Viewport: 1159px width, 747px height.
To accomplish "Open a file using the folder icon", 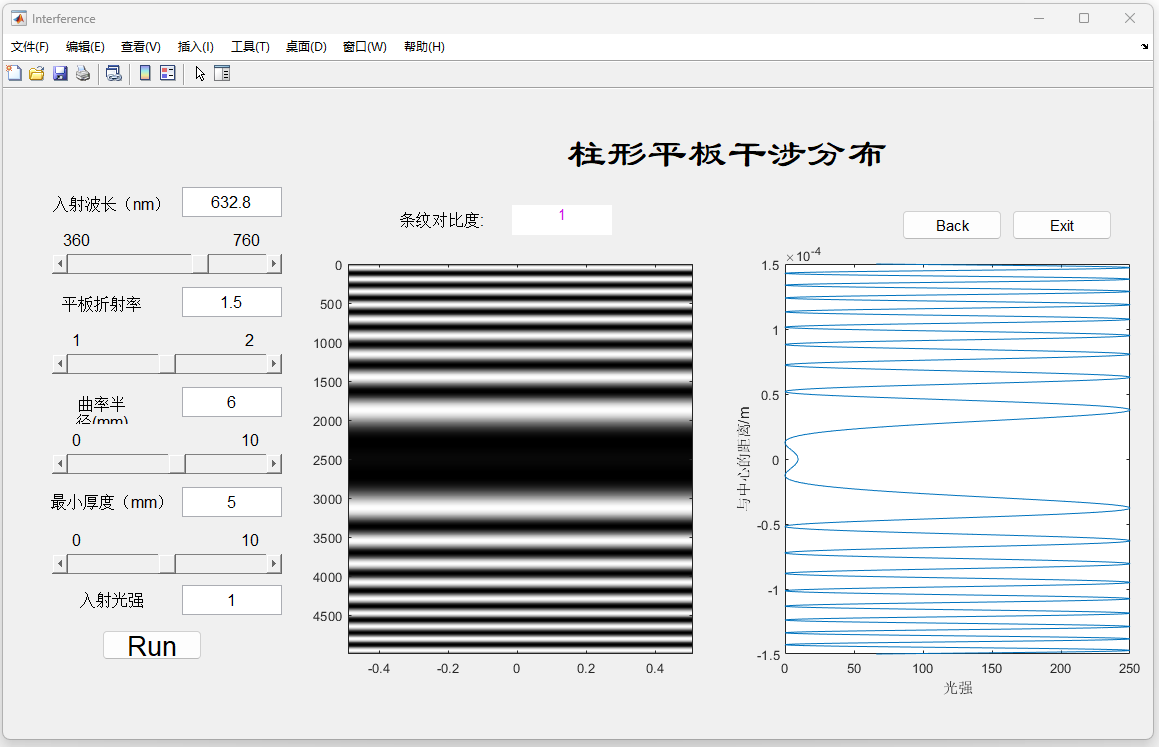I will [x=37, y=73].
